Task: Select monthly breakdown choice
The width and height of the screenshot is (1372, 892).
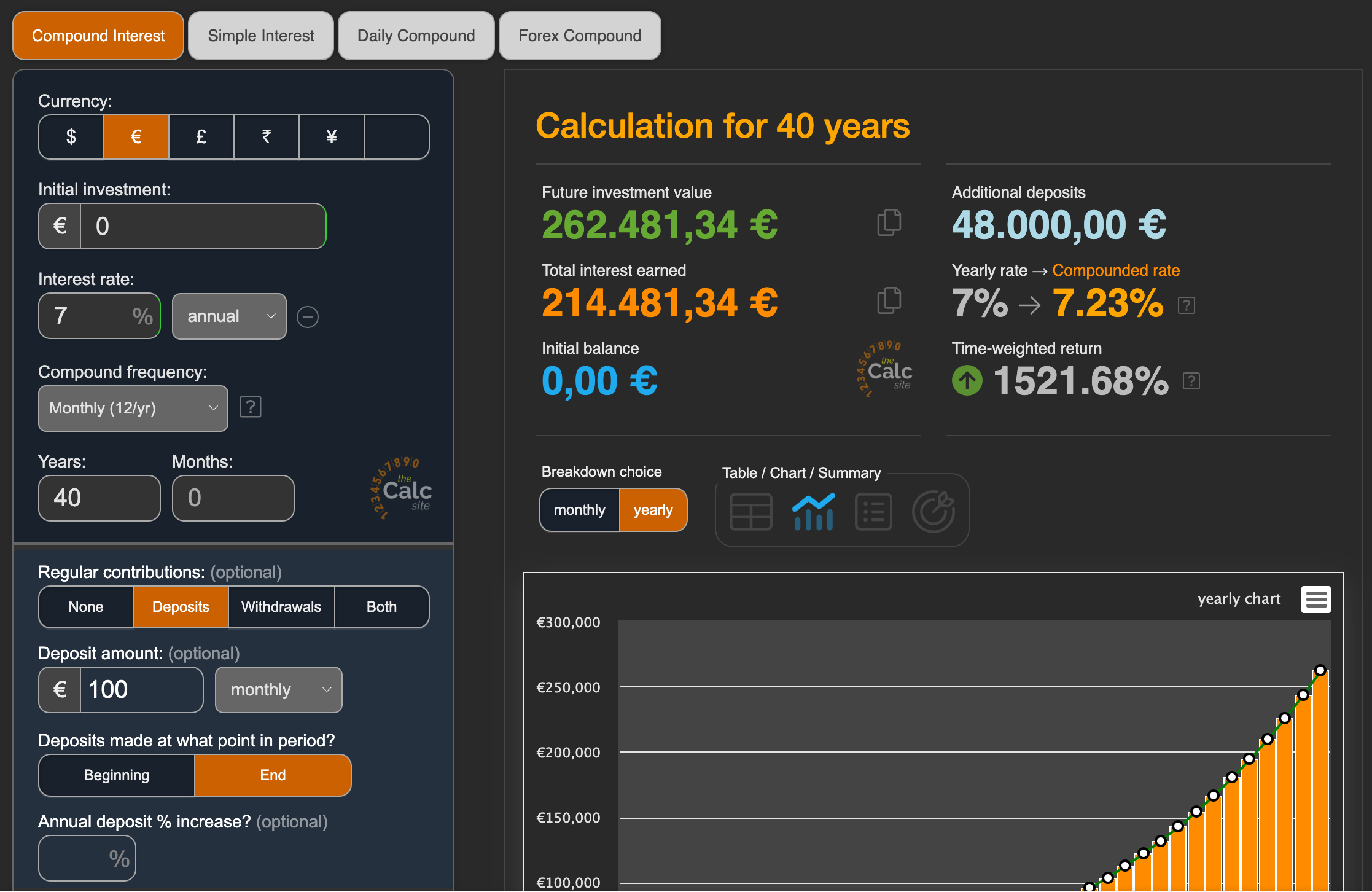Action: pyautogui.click(x=579, y=510)
